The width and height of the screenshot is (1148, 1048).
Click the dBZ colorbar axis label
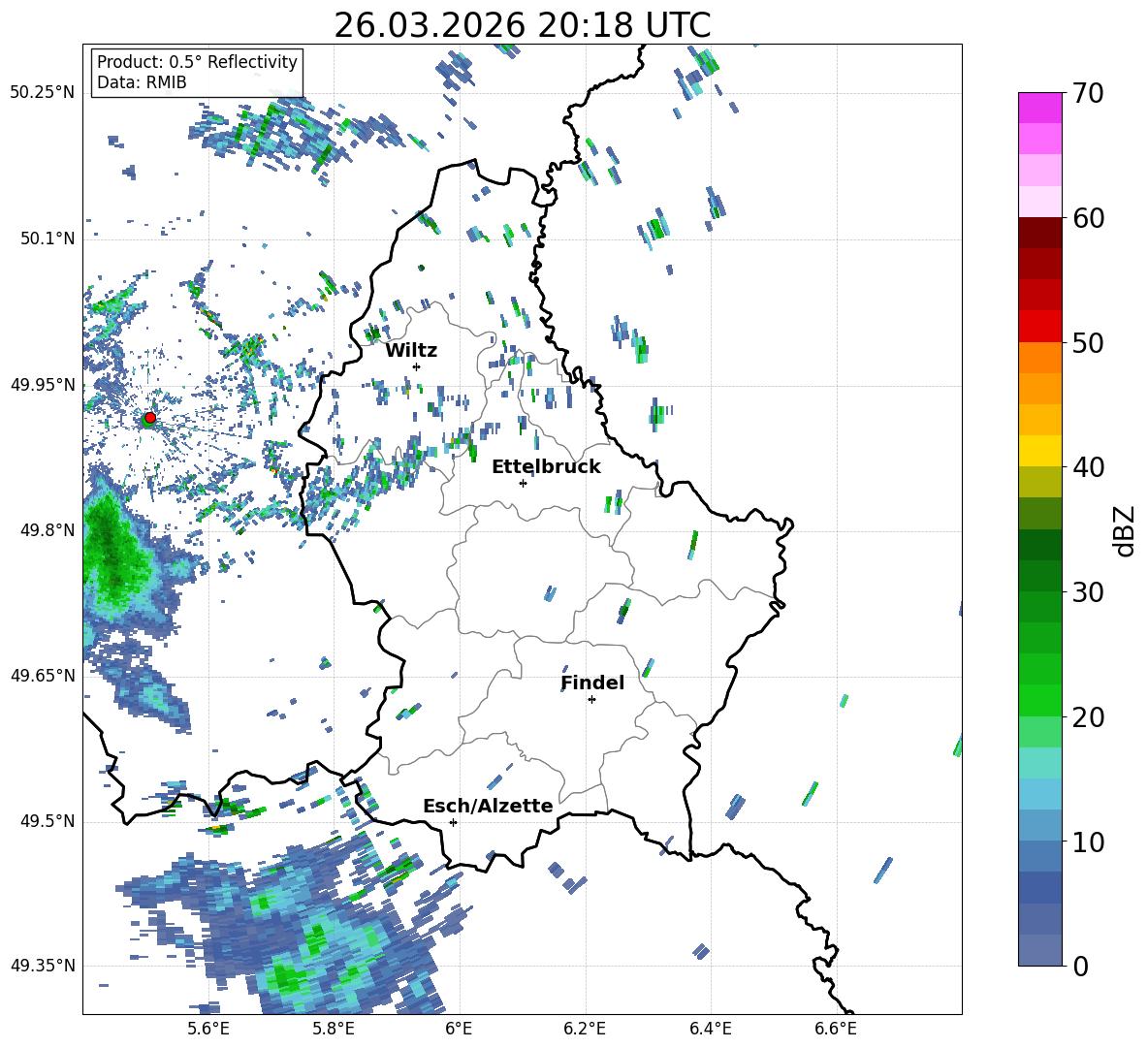(x=1126, y=530)
